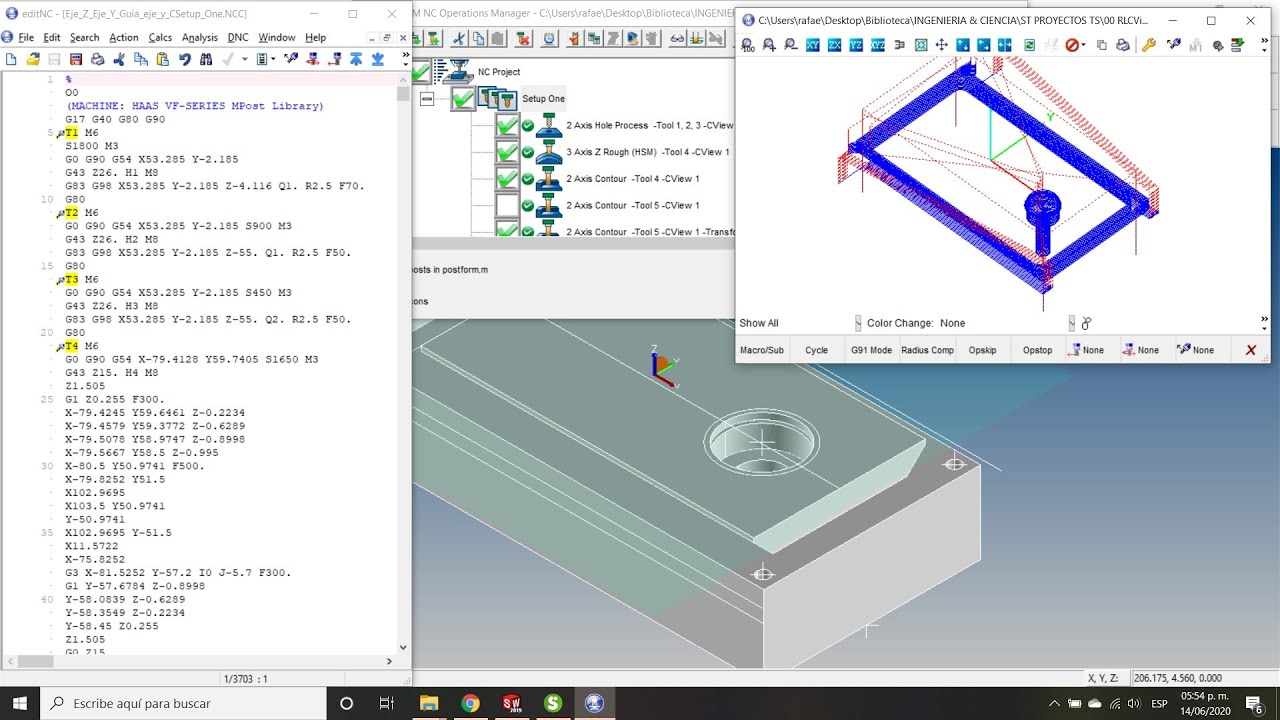Zoom in on the backplot view
Image resolution: width=1280 pixels, height=720 pixels.
click(x=769, y=46)
